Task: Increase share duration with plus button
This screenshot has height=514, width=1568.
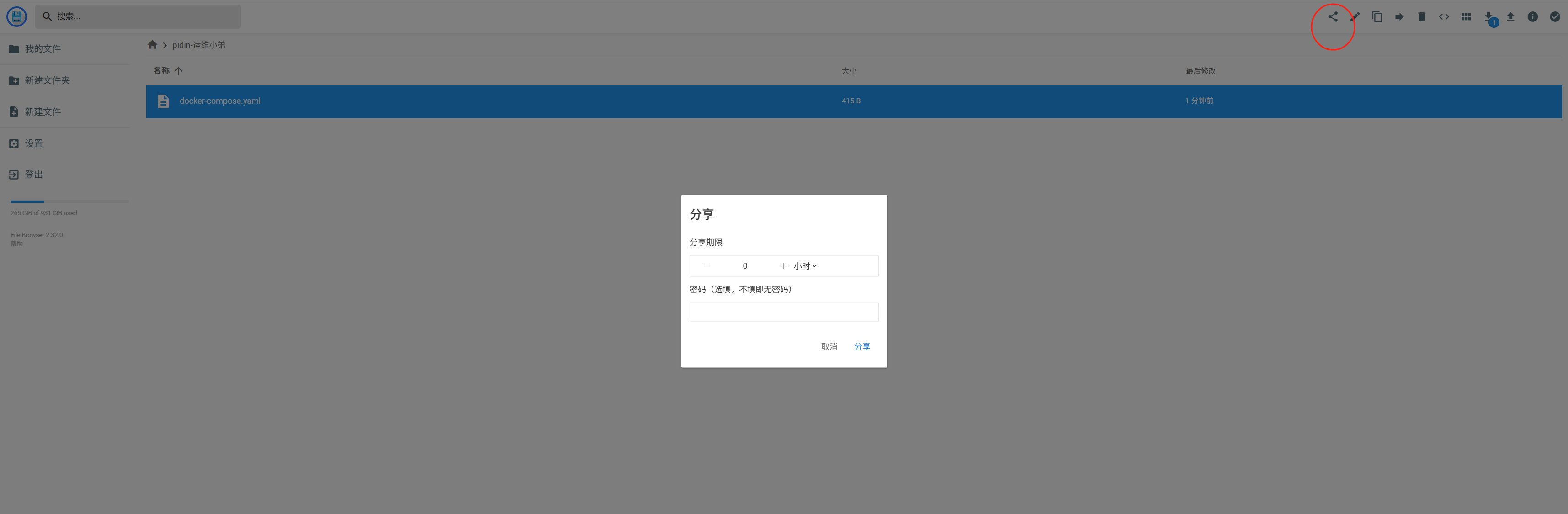Action: 783,266
